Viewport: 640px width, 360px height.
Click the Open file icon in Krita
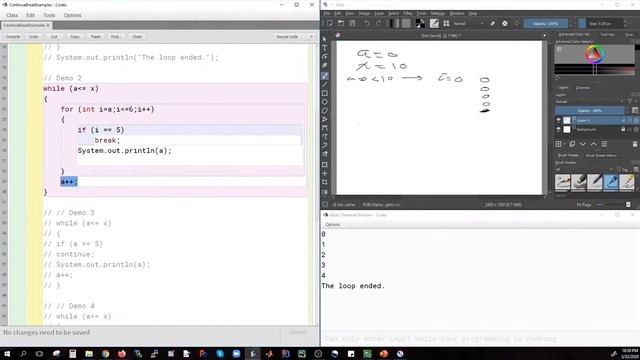(x=341, y=24)
